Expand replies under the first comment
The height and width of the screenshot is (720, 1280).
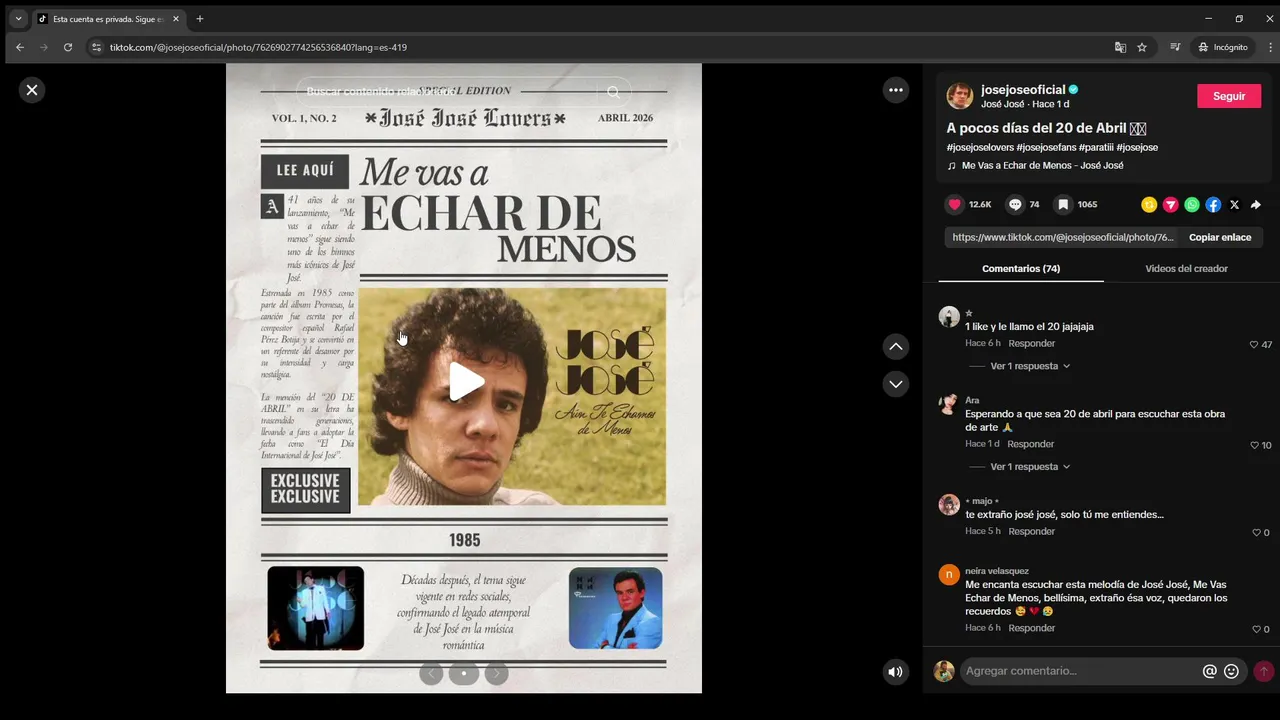[x=1029, y=366]
